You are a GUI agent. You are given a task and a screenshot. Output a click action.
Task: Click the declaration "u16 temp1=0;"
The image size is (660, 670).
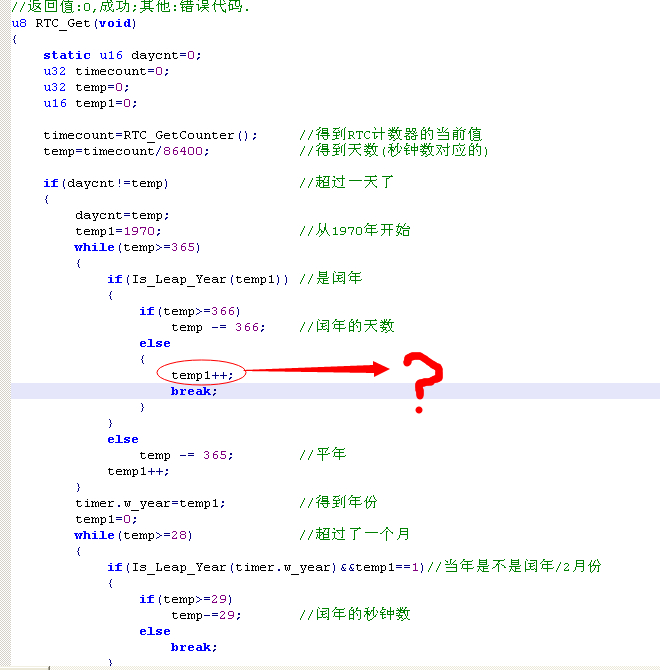pos(90,103)
